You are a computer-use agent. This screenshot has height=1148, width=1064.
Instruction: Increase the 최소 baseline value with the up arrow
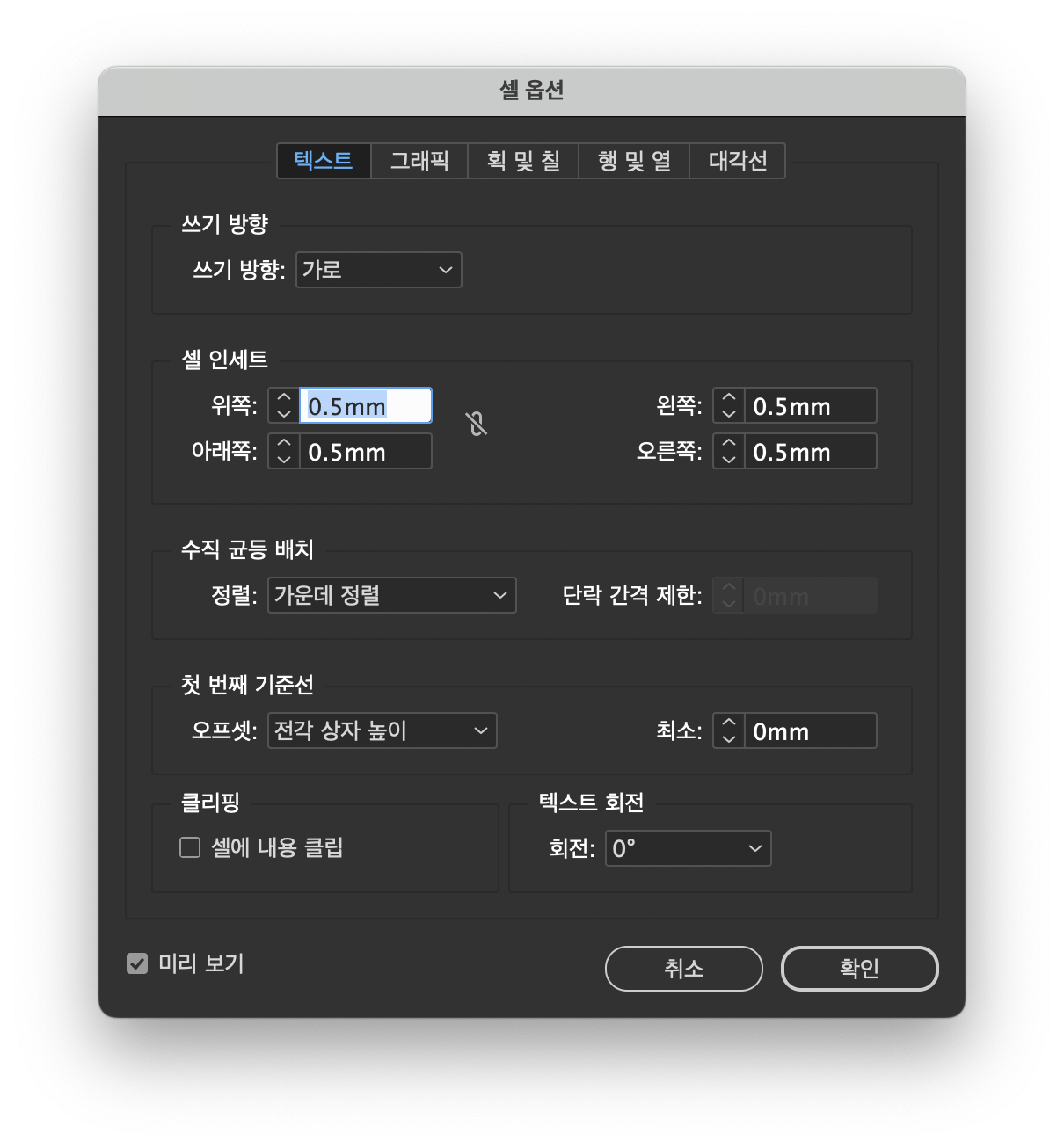tap(728, 723)
